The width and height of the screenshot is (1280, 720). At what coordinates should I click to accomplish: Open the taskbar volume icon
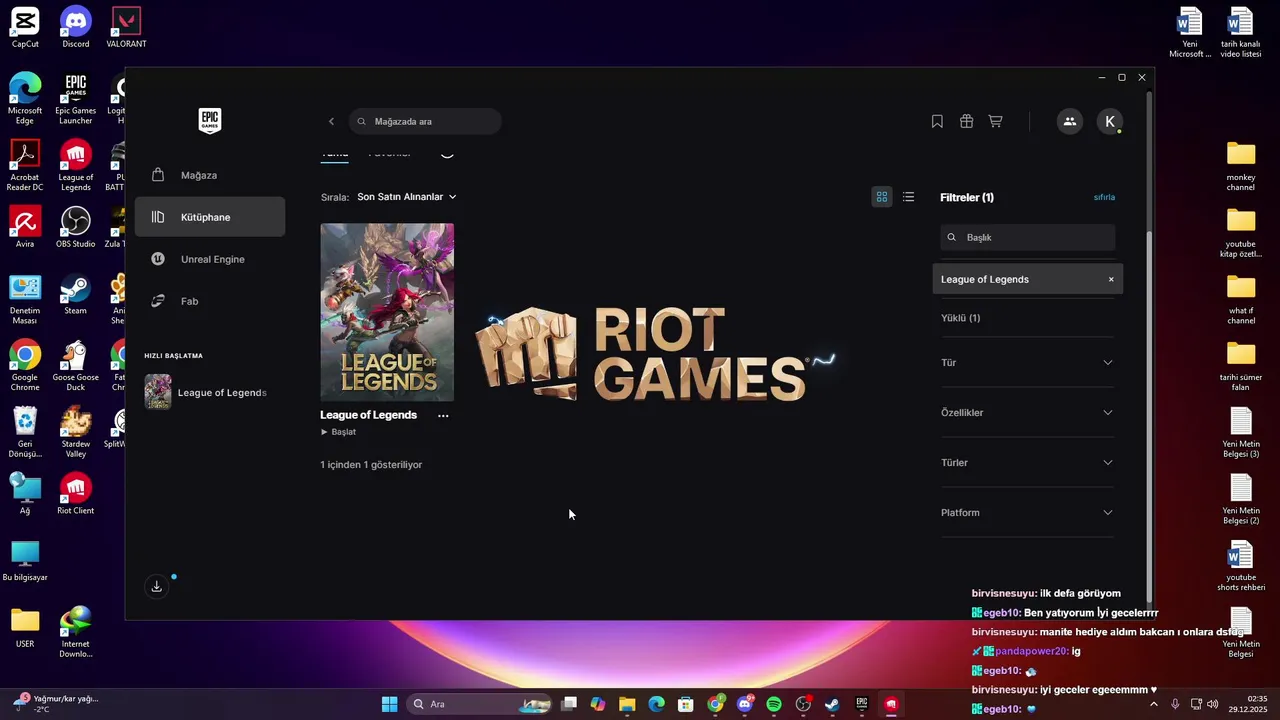(1213, 704)
